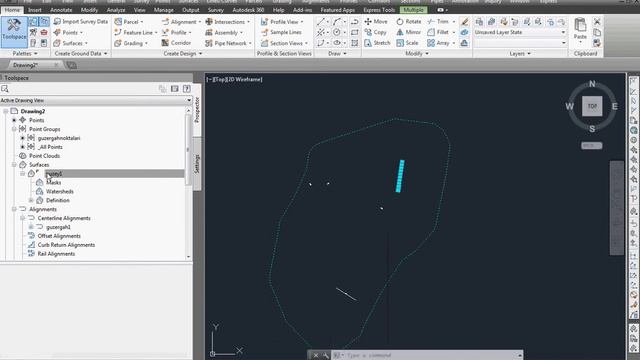Click the Arc draw tool icon
640x360 pixels.
336,22
